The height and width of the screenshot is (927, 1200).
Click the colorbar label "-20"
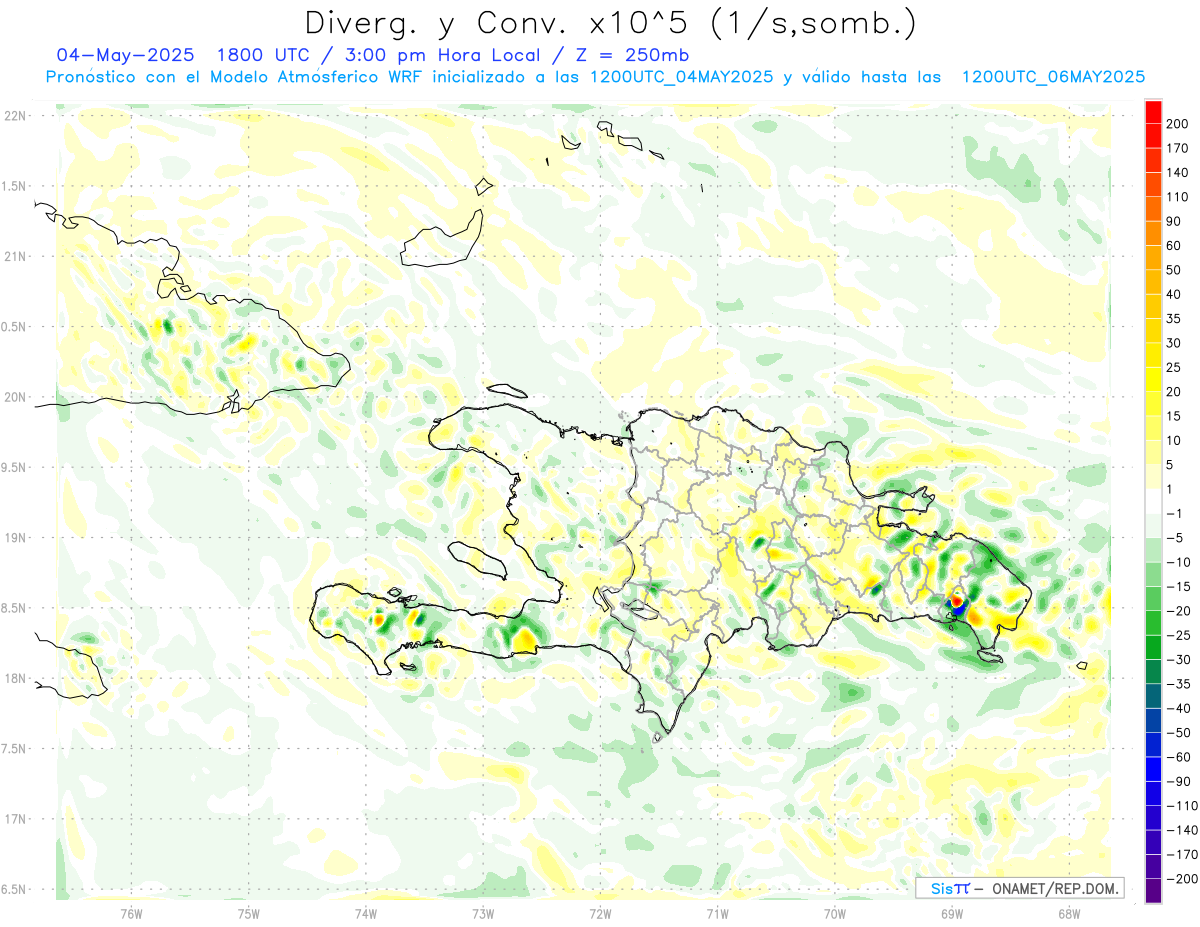1179,611
